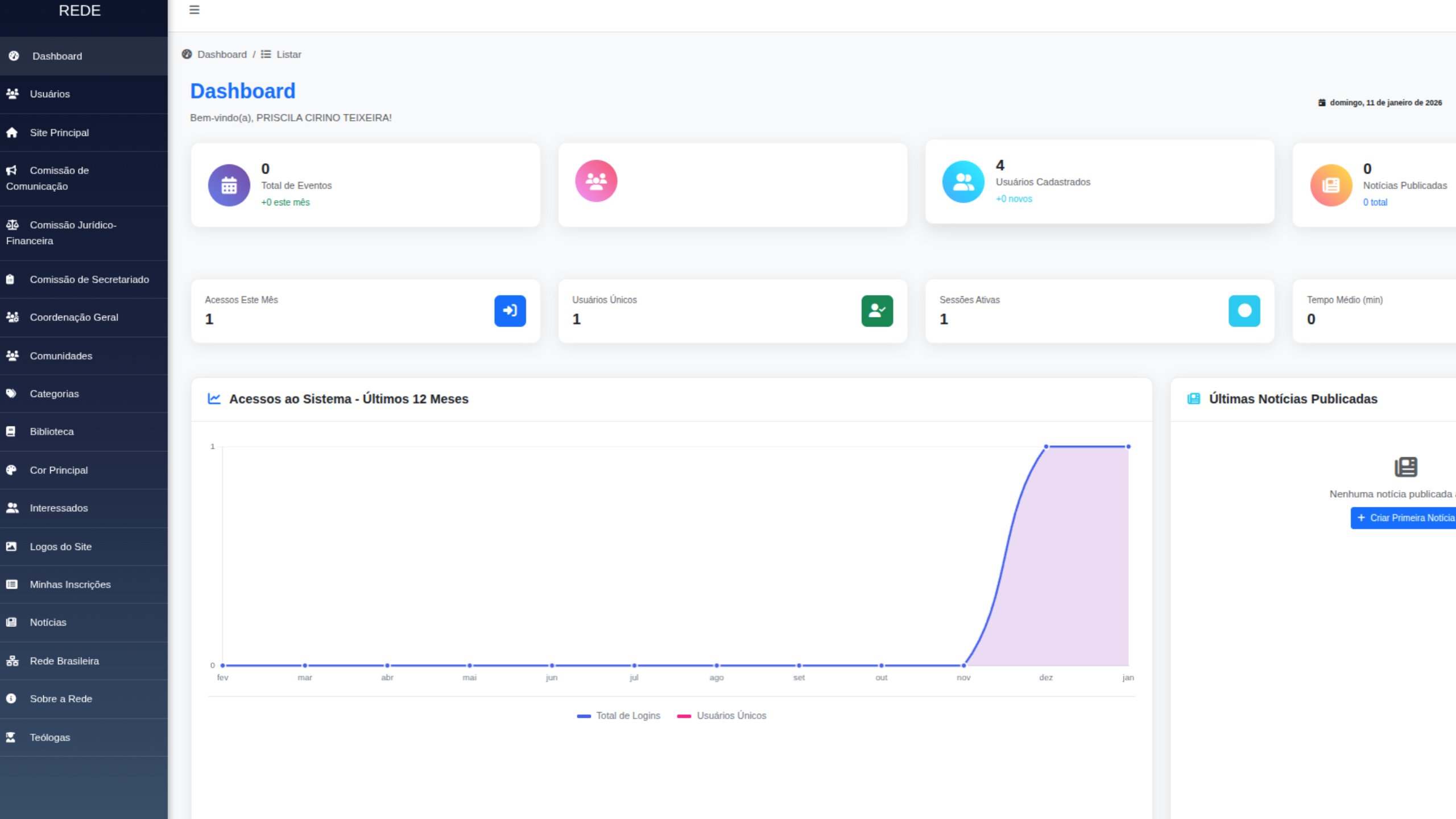The width and height of the screenshot is (1456, 819).
Task: Go to Site Principal in the sidebar
Action: pos(84,133)
